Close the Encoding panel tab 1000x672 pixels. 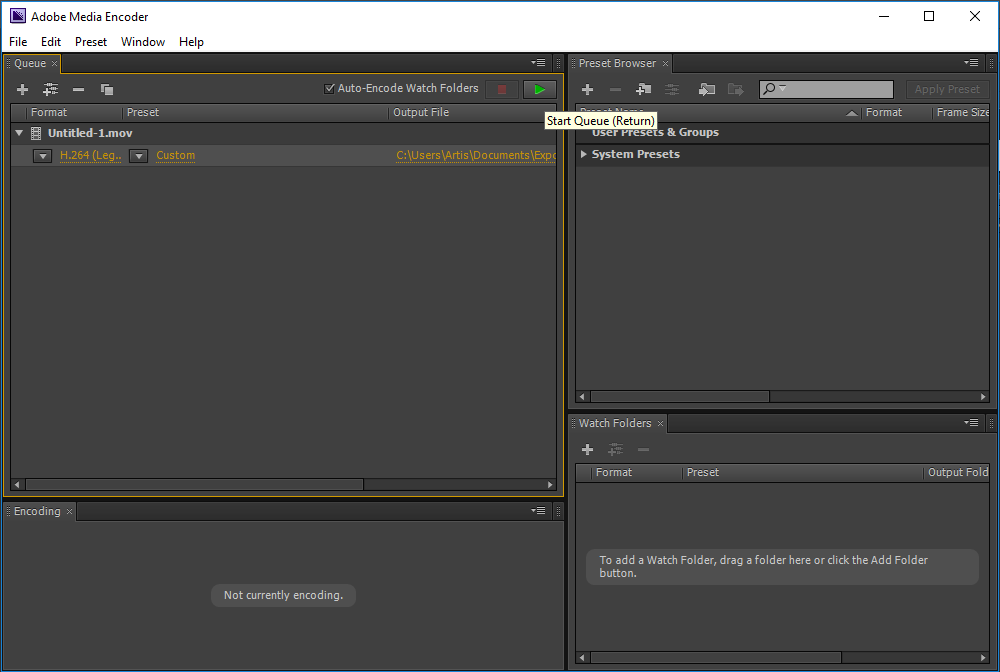pos(70,511)
